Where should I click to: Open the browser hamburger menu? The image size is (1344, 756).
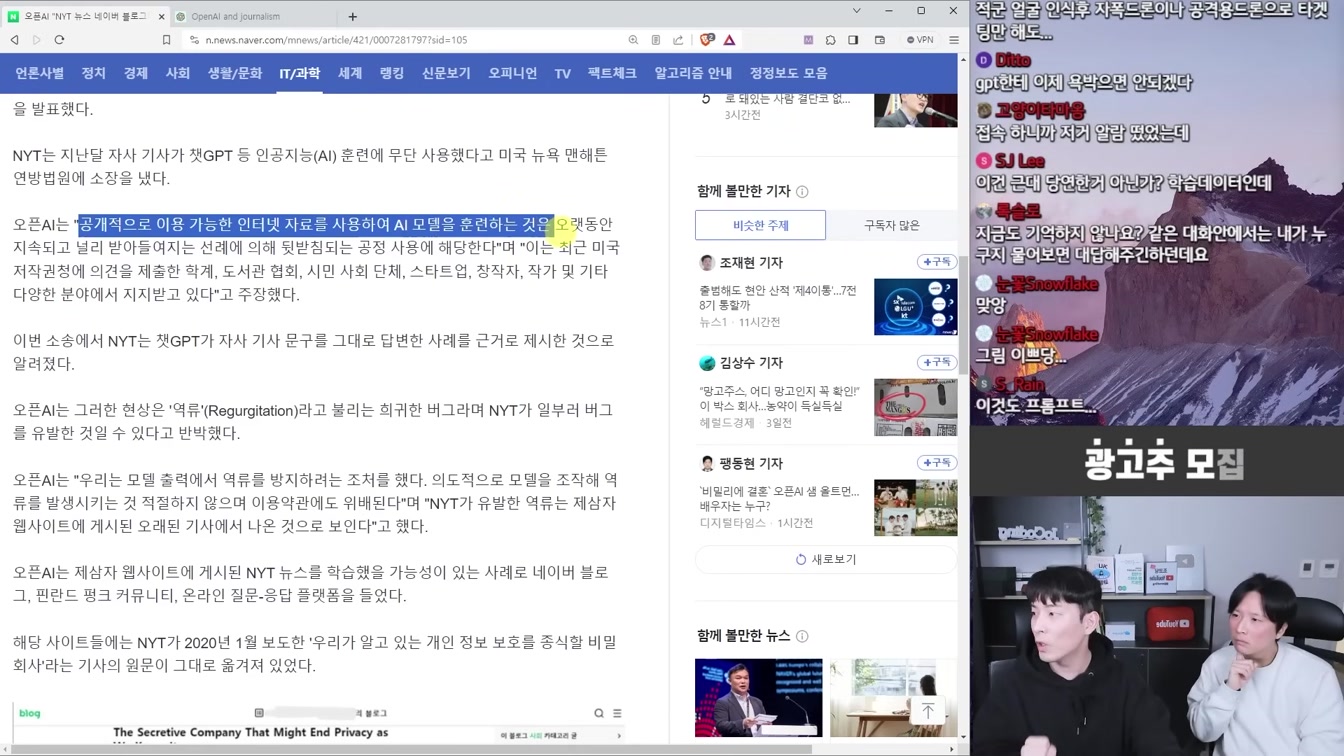pyautogui.click(x=954, y=40)
